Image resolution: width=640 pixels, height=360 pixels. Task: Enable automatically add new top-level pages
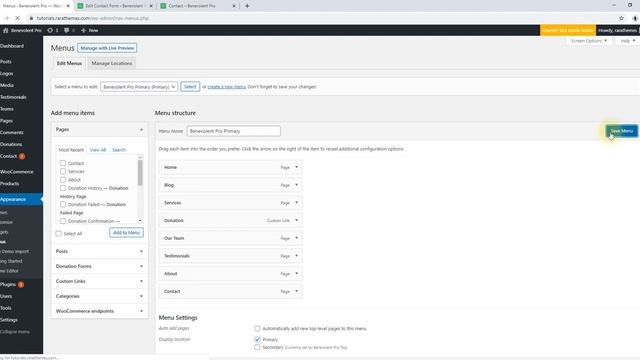point(257,328)
